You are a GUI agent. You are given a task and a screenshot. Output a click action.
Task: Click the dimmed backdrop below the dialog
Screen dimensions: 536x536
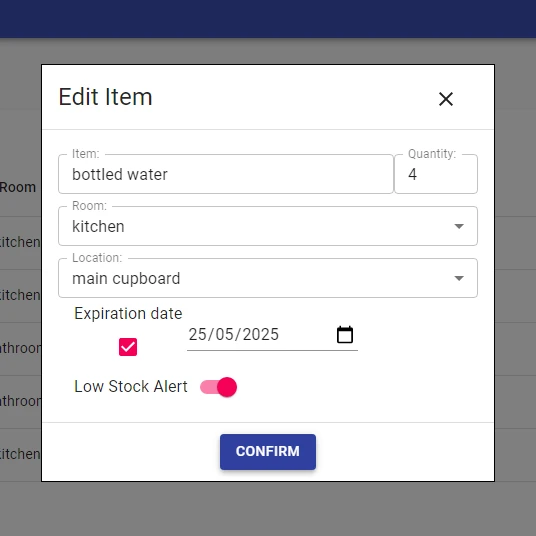pos(268,509)
